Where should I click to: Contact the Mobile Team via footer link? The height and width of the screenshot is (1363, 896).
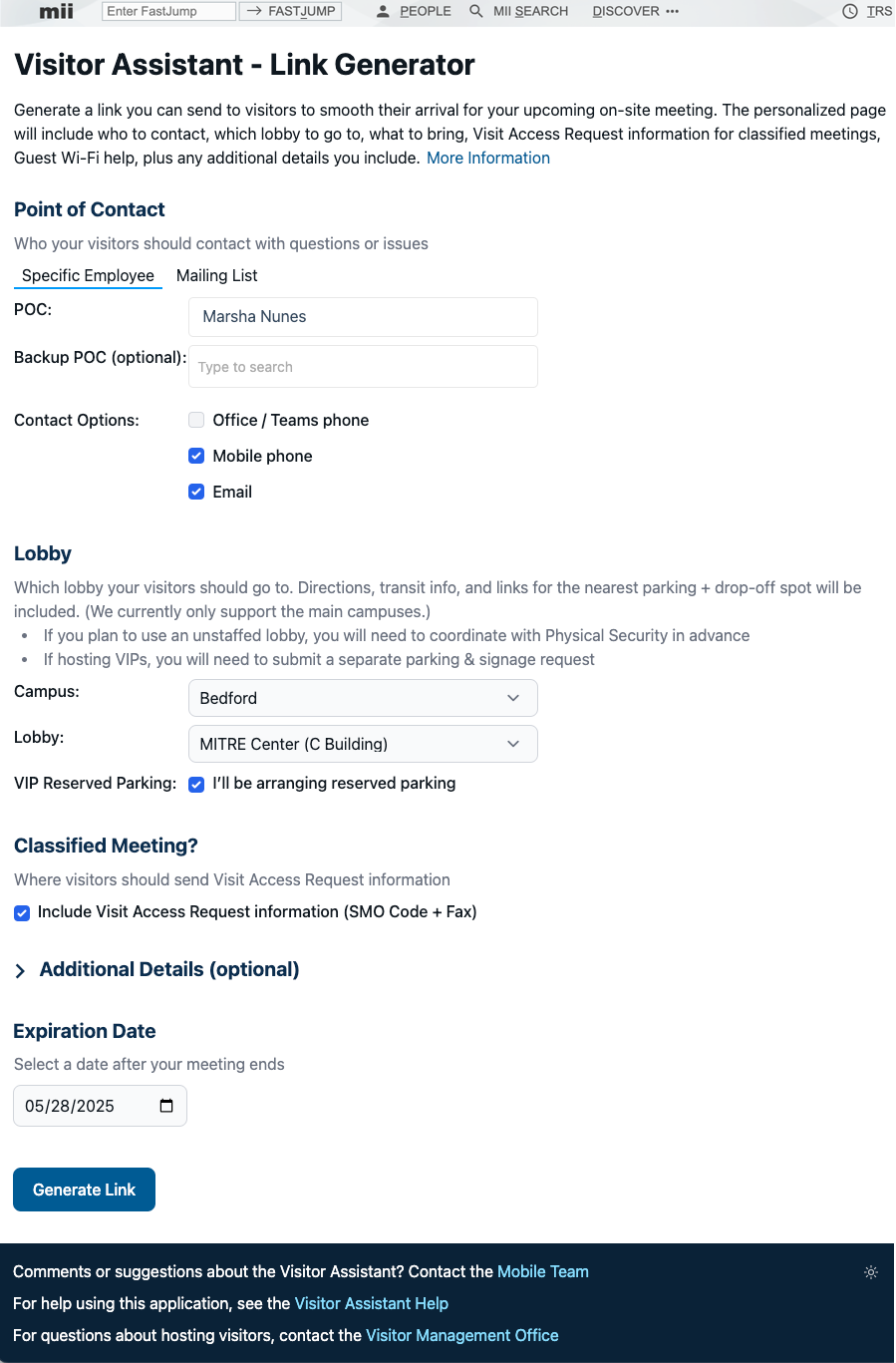coord(542,1271)
